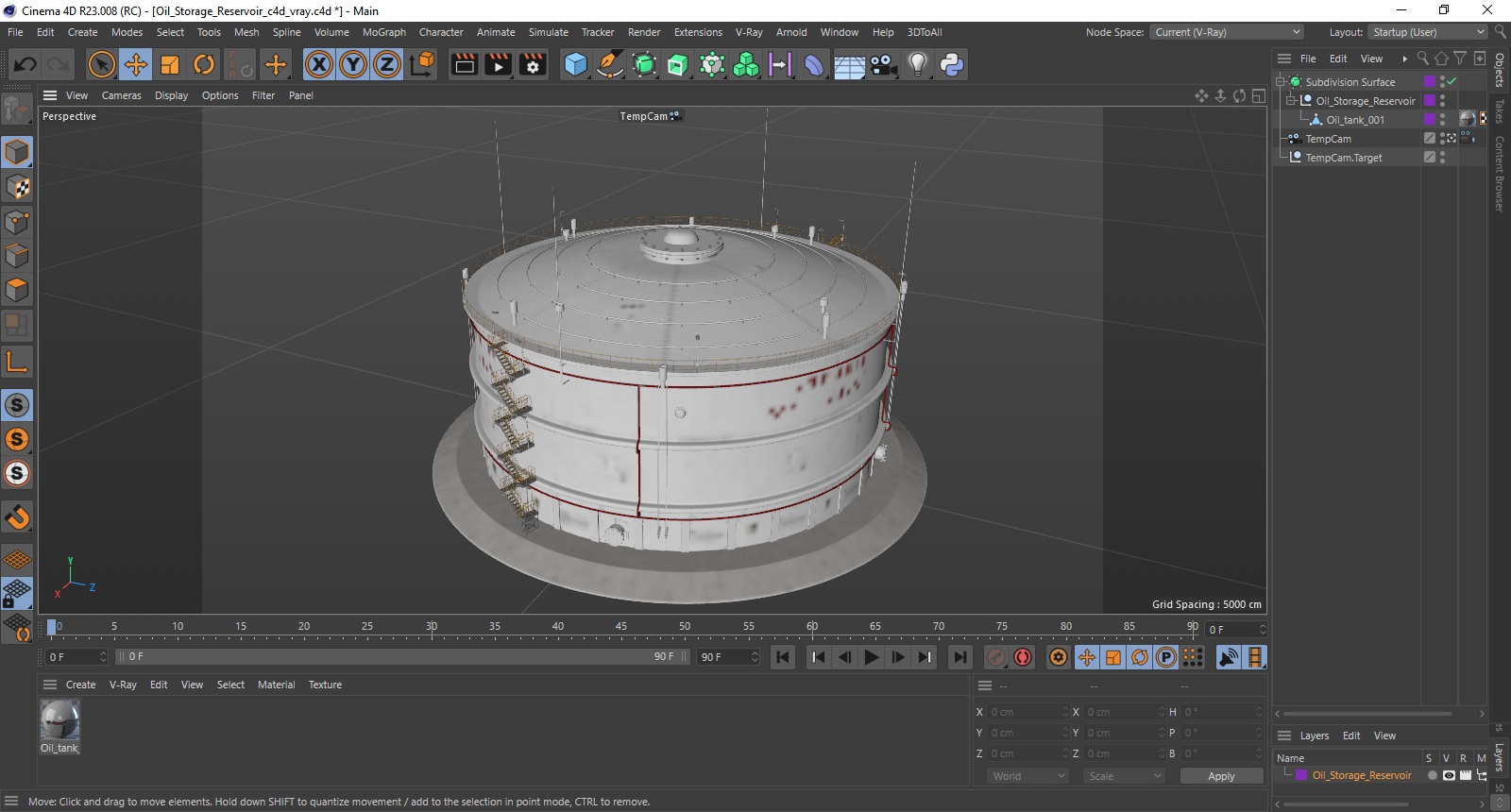Toggle layer solo dot
Viewport: 1511px width, 812px height.
click(x=1432, y=775)
